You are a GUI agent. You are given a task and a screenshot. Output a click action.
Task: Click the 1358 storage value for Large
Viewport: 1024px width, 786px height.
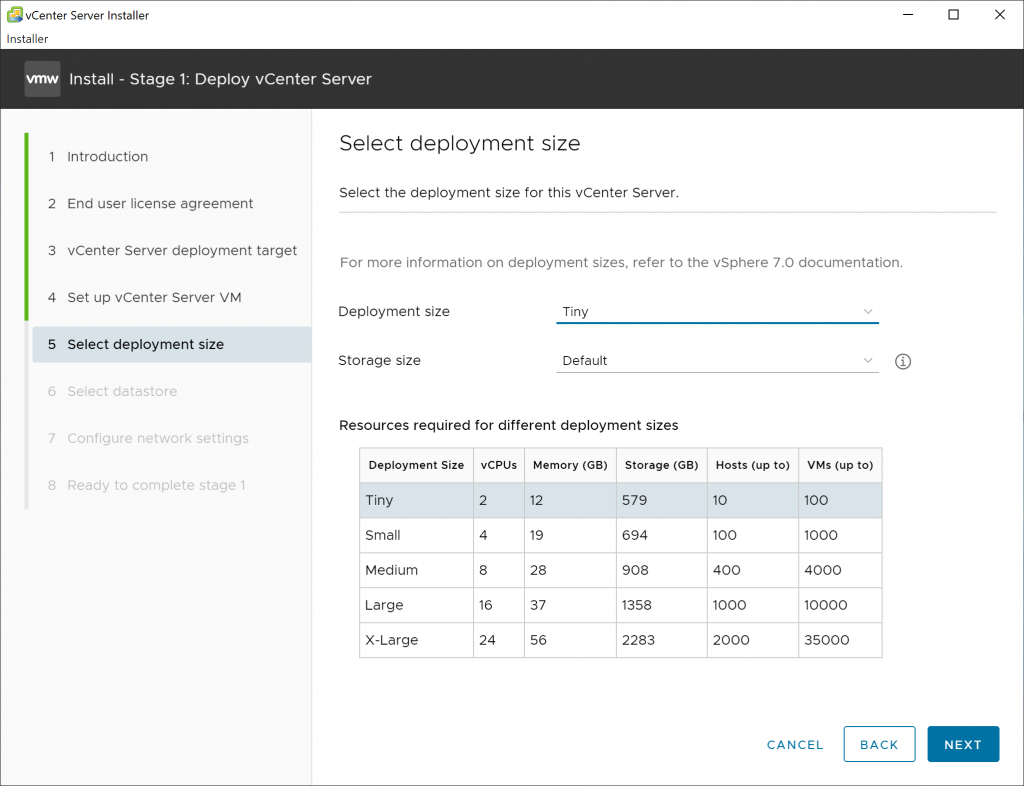coord(636,605)
